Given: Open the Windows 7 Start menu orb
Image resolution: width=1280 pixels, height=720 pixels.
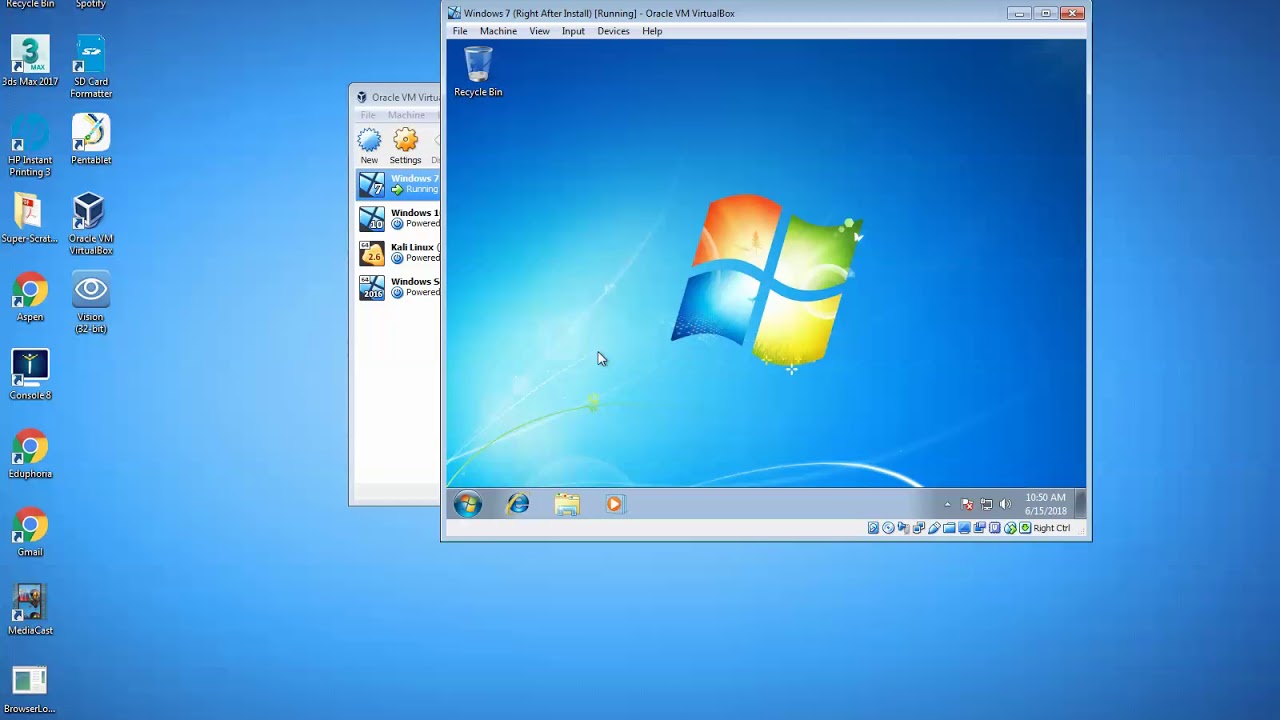Looking at the screenshot, I should (x=467, y=504).
